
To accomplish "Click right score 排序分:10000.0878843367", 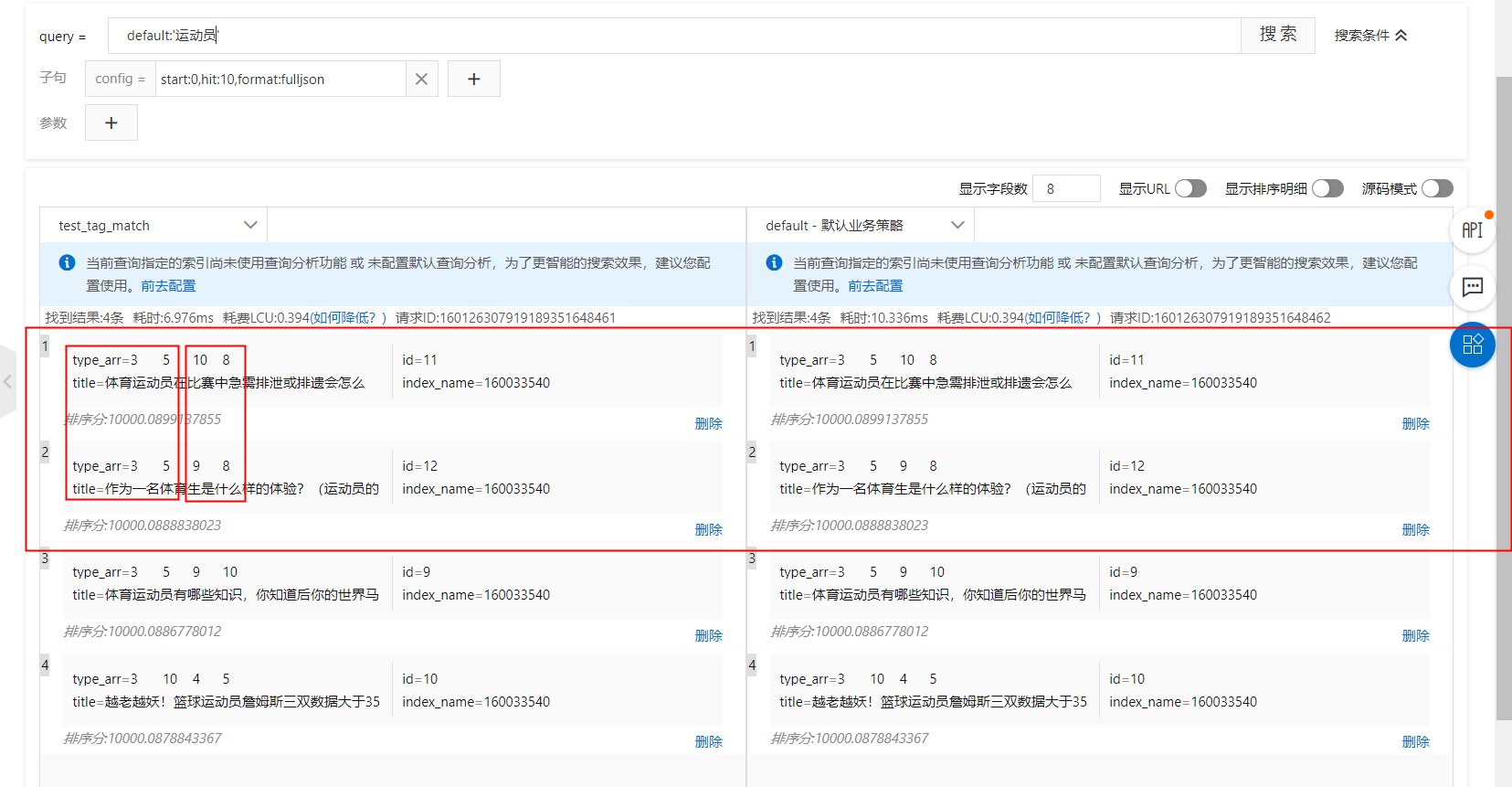I will tap(850, 739).
